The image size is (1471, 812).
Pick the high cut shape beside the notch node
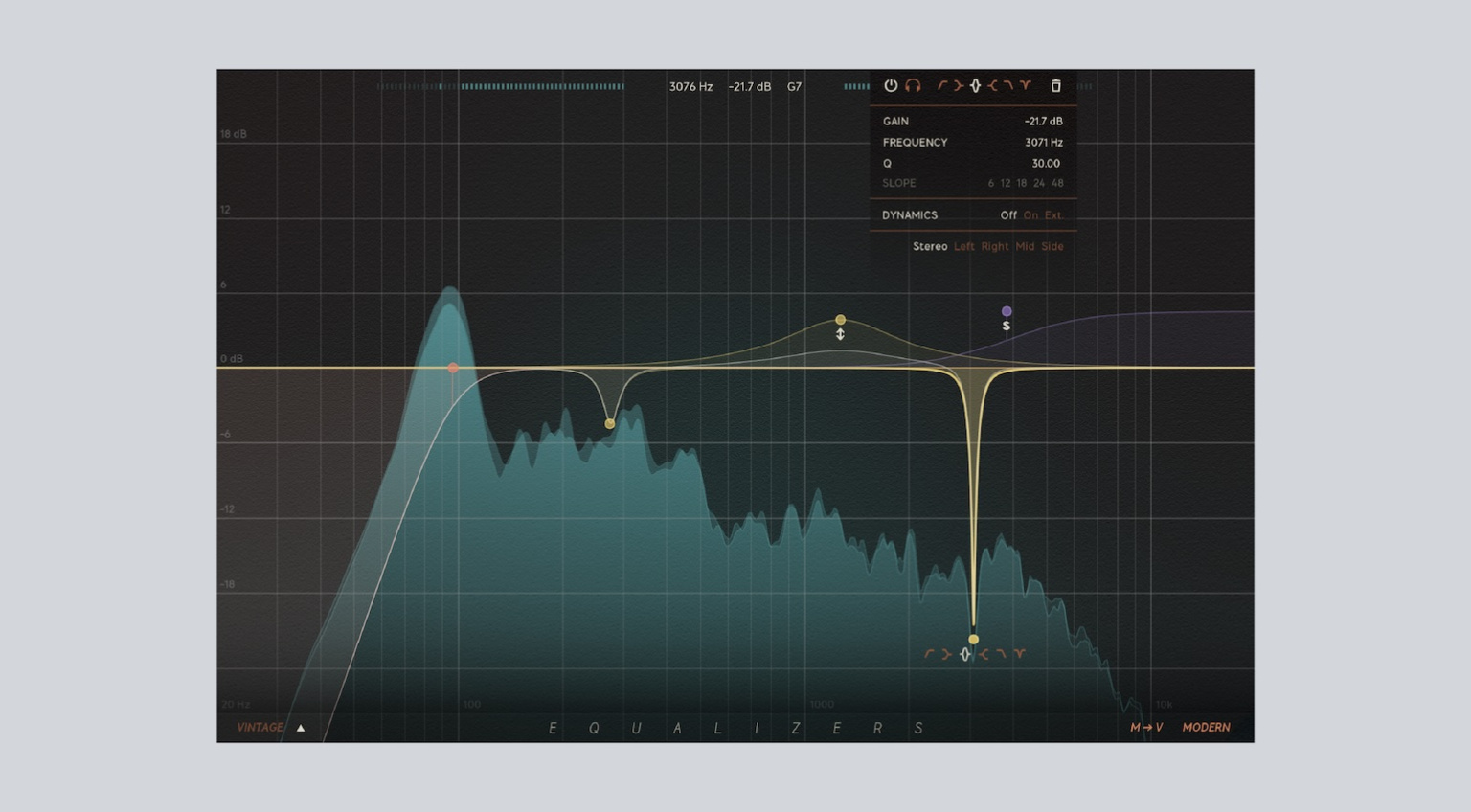point(1001,653)
